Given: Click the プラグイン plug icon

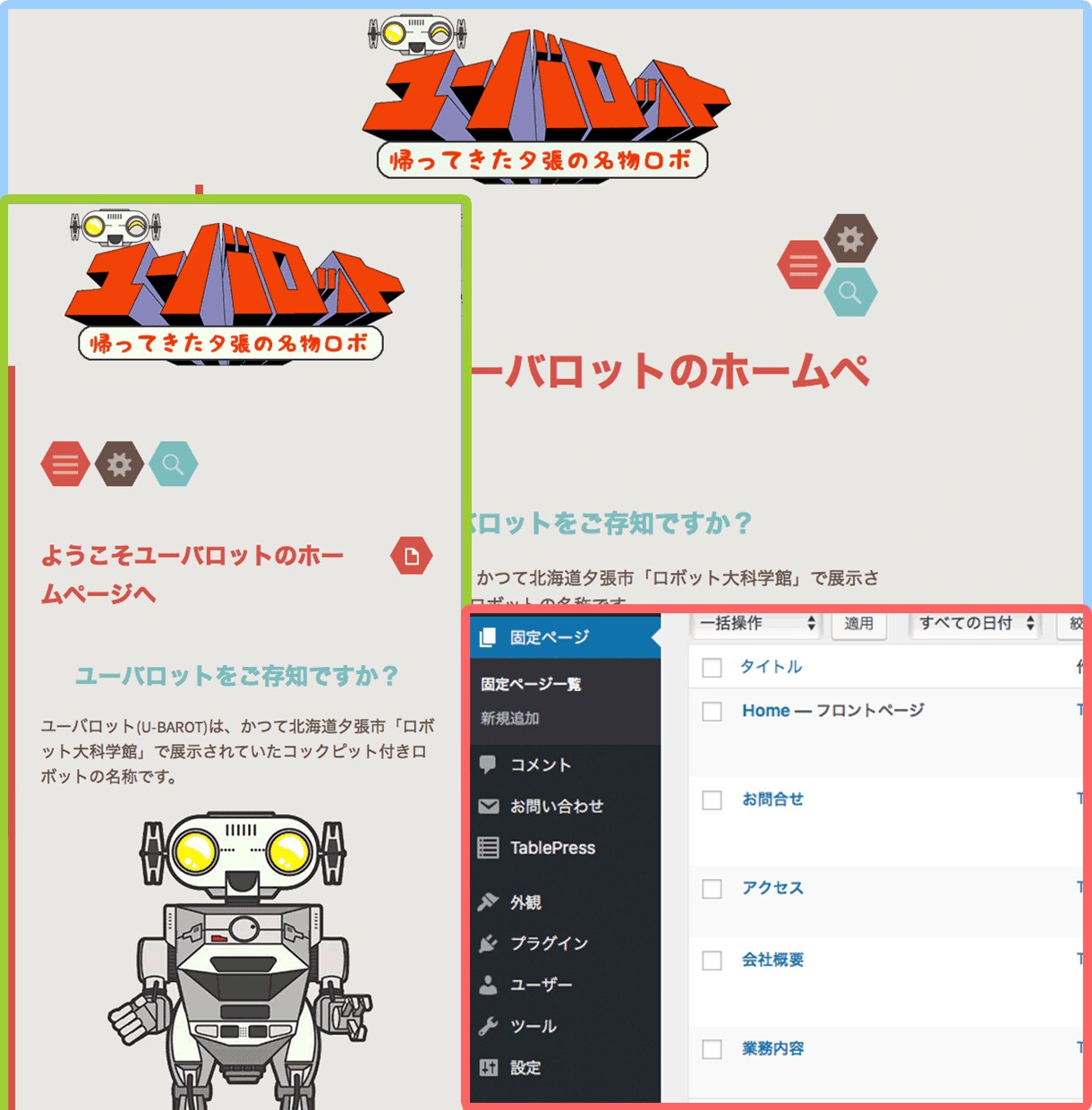Looking at the screenshot, I should point(488,943).
